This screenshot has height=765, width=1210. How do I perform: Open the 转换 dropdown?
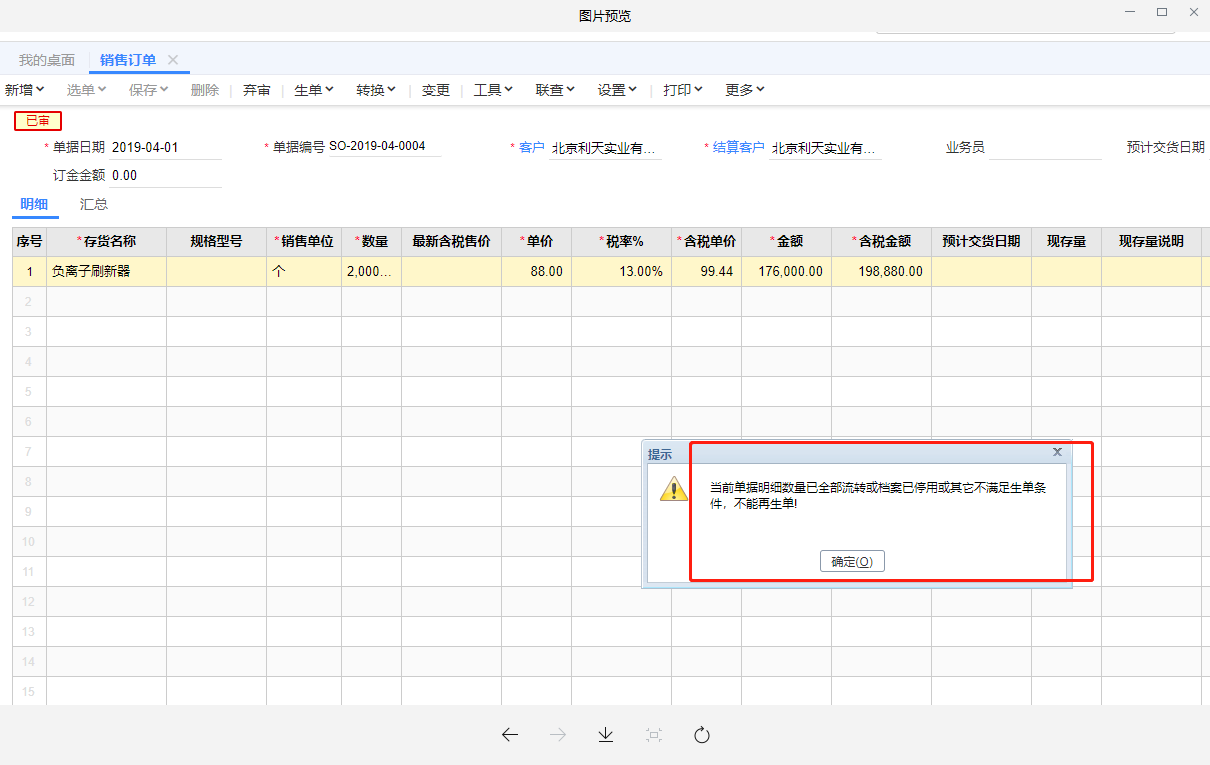(x=376, y=90)
